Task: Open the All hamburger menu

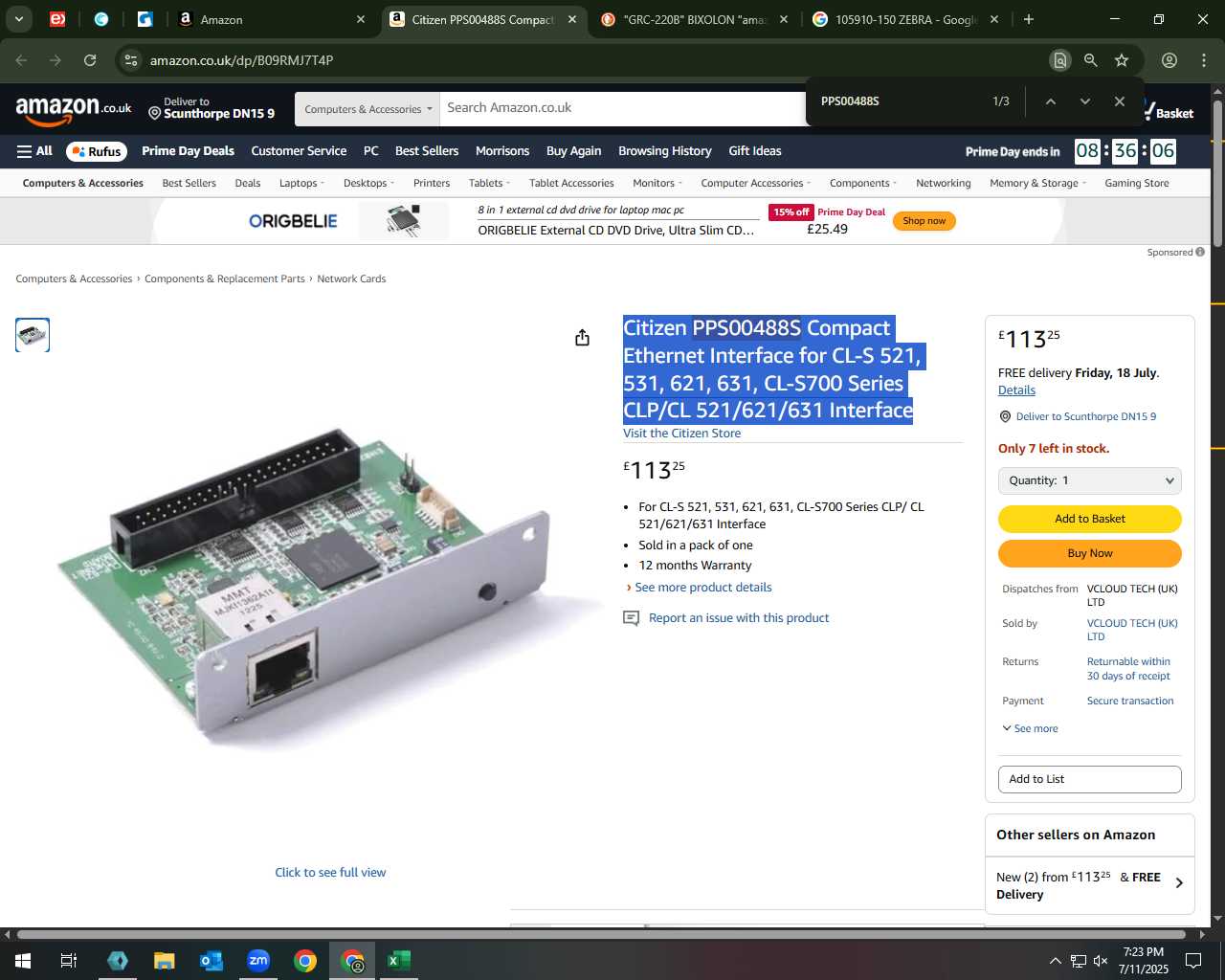Action: tap(34, 151)
